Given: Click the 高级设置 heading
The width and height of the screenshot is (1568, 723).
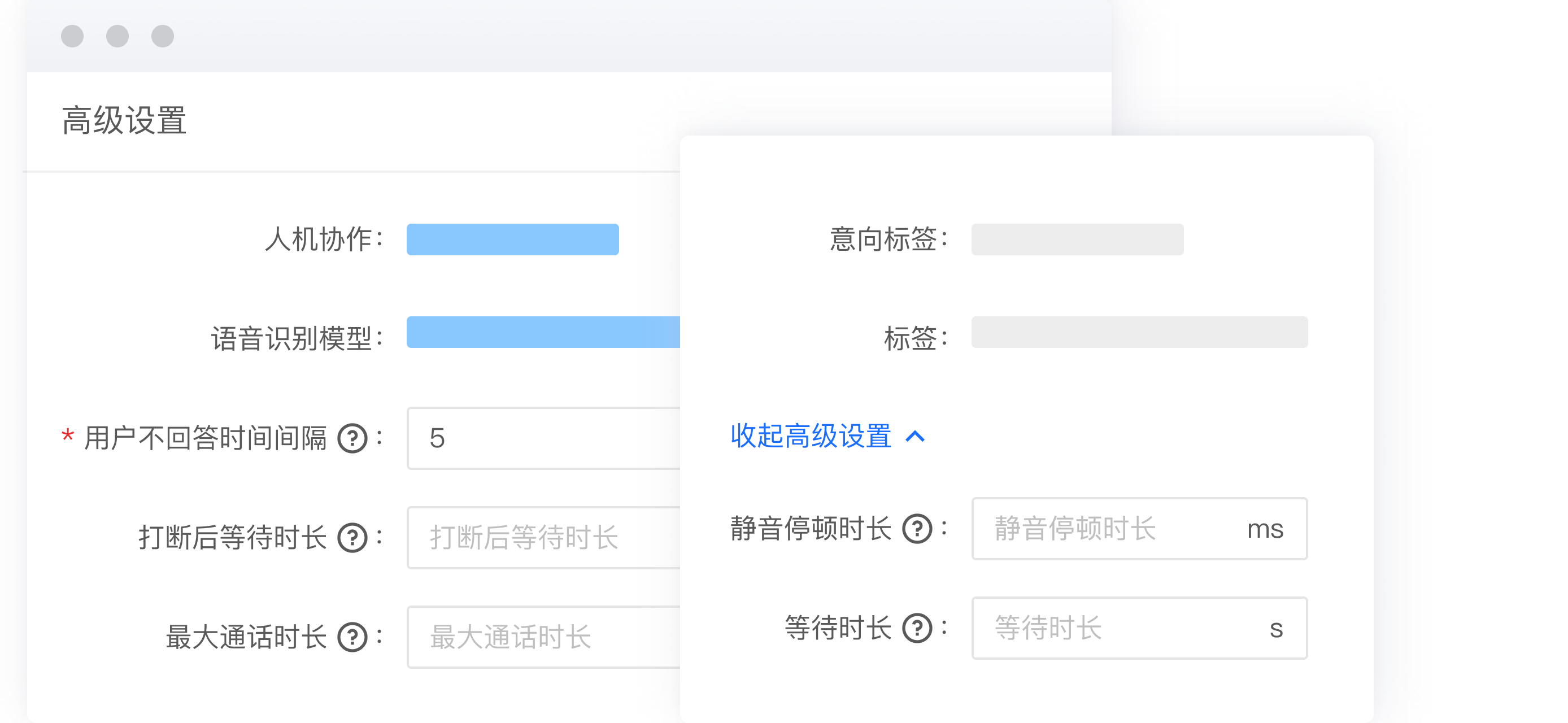Looking at the screenshot, I should pyautogui.click(x=124, y=120).
